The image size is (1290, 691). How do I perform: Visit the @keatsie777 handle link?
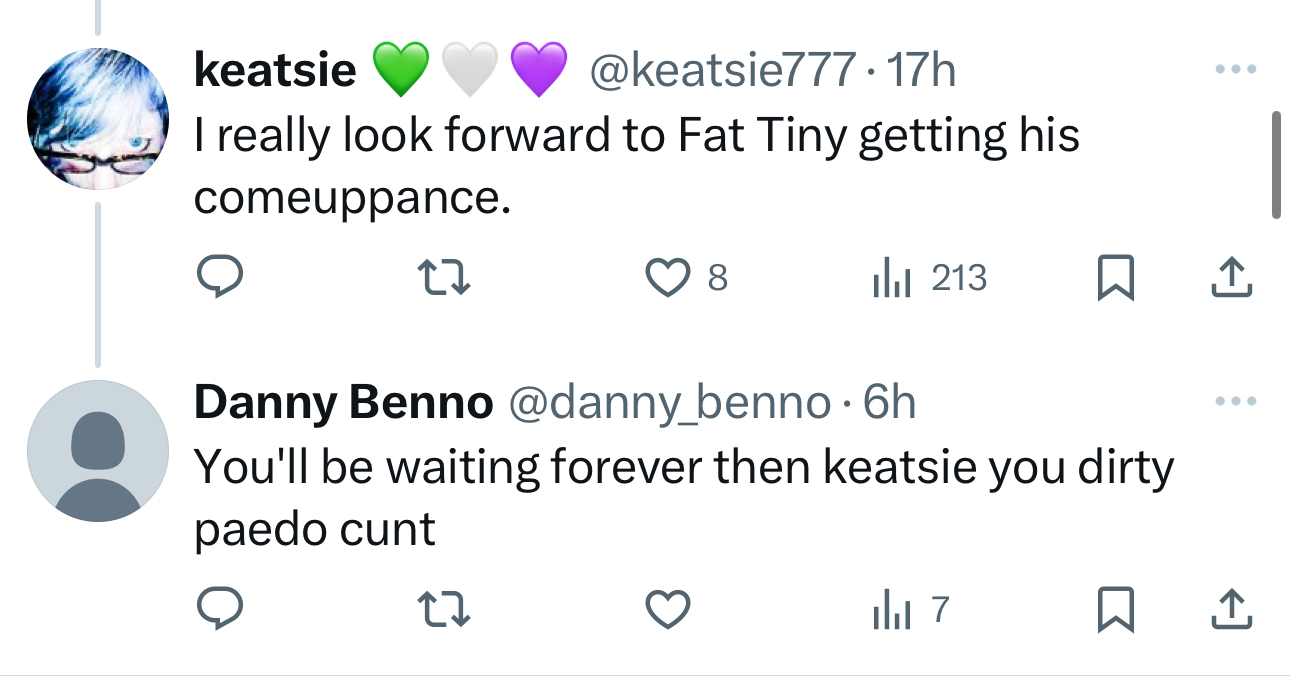(724, 71)
